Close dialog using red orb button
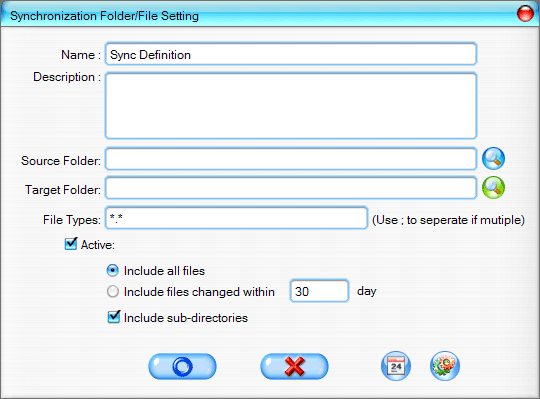 (525, 13)
